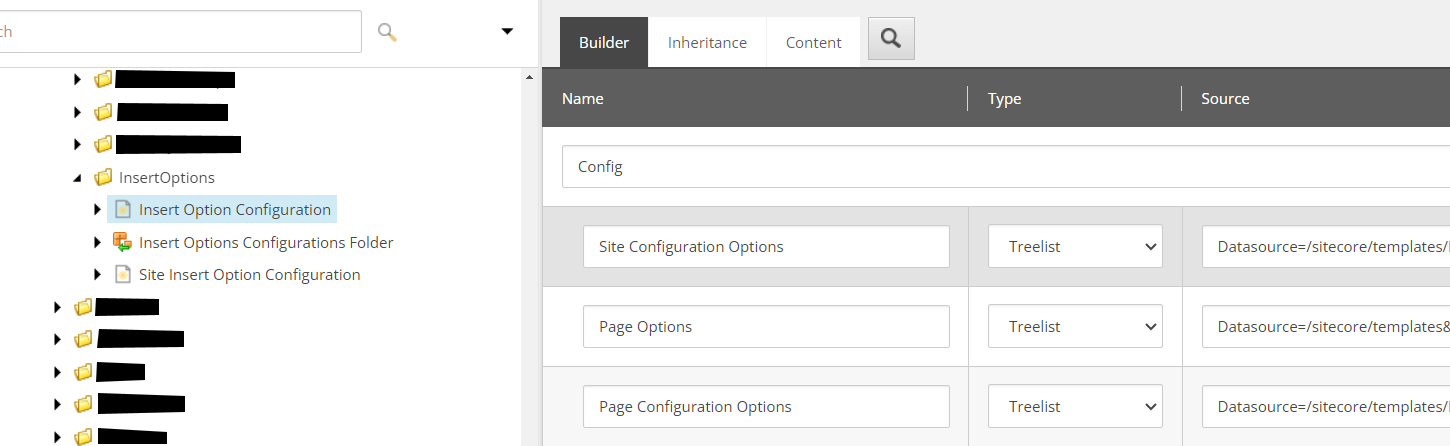Click the search magnifier icon beside the search box

387,32
